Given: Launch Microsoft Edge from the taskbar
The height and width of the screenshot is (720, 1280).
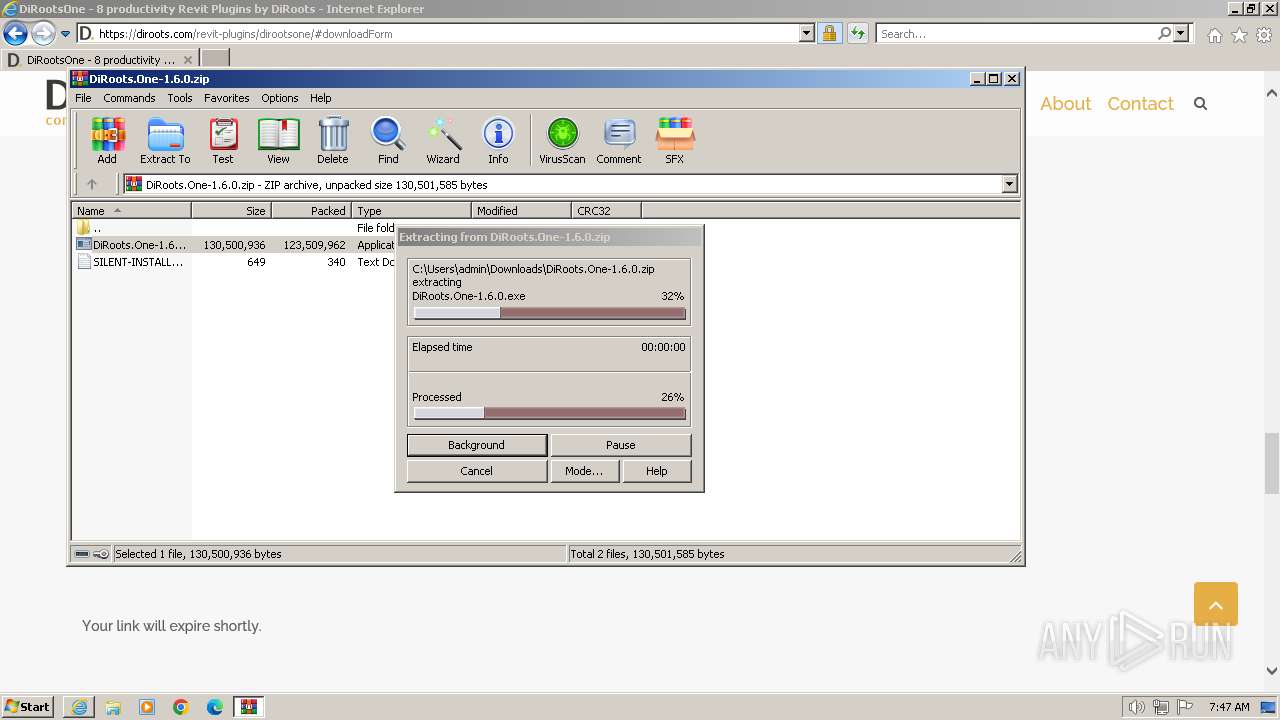Looking at the screenshot, I should (x=215, y=707).
